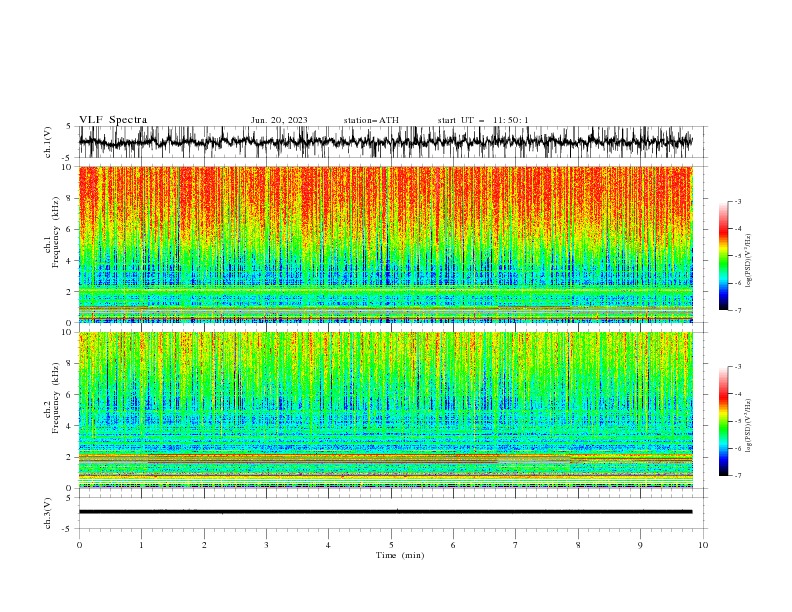
Task: Click the time axis tick label "10" at bottom right
Action: [703, 545]
